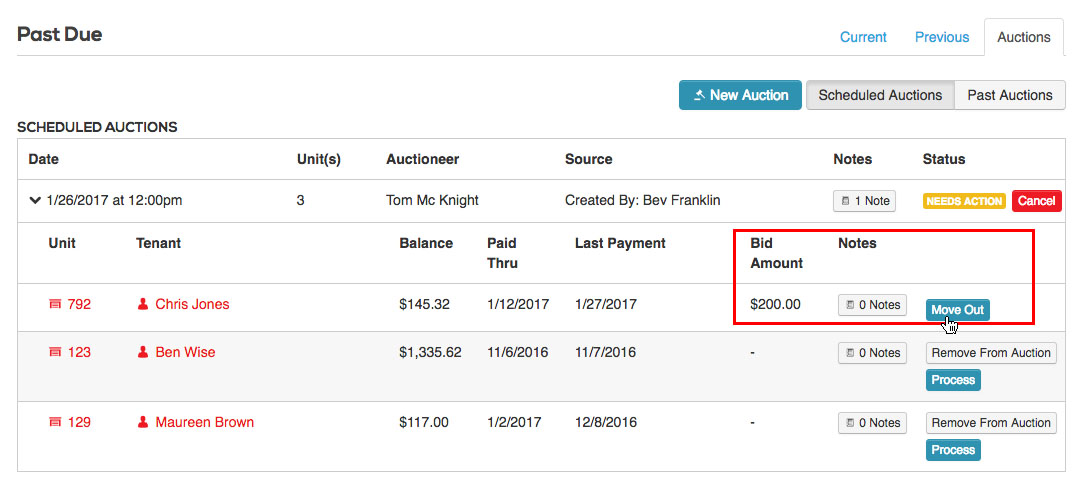This screenshot has height=482, width=1075.
Task: Open 0 Notes for unit 123
Action: pyautogui.click(x=872, y=352)
